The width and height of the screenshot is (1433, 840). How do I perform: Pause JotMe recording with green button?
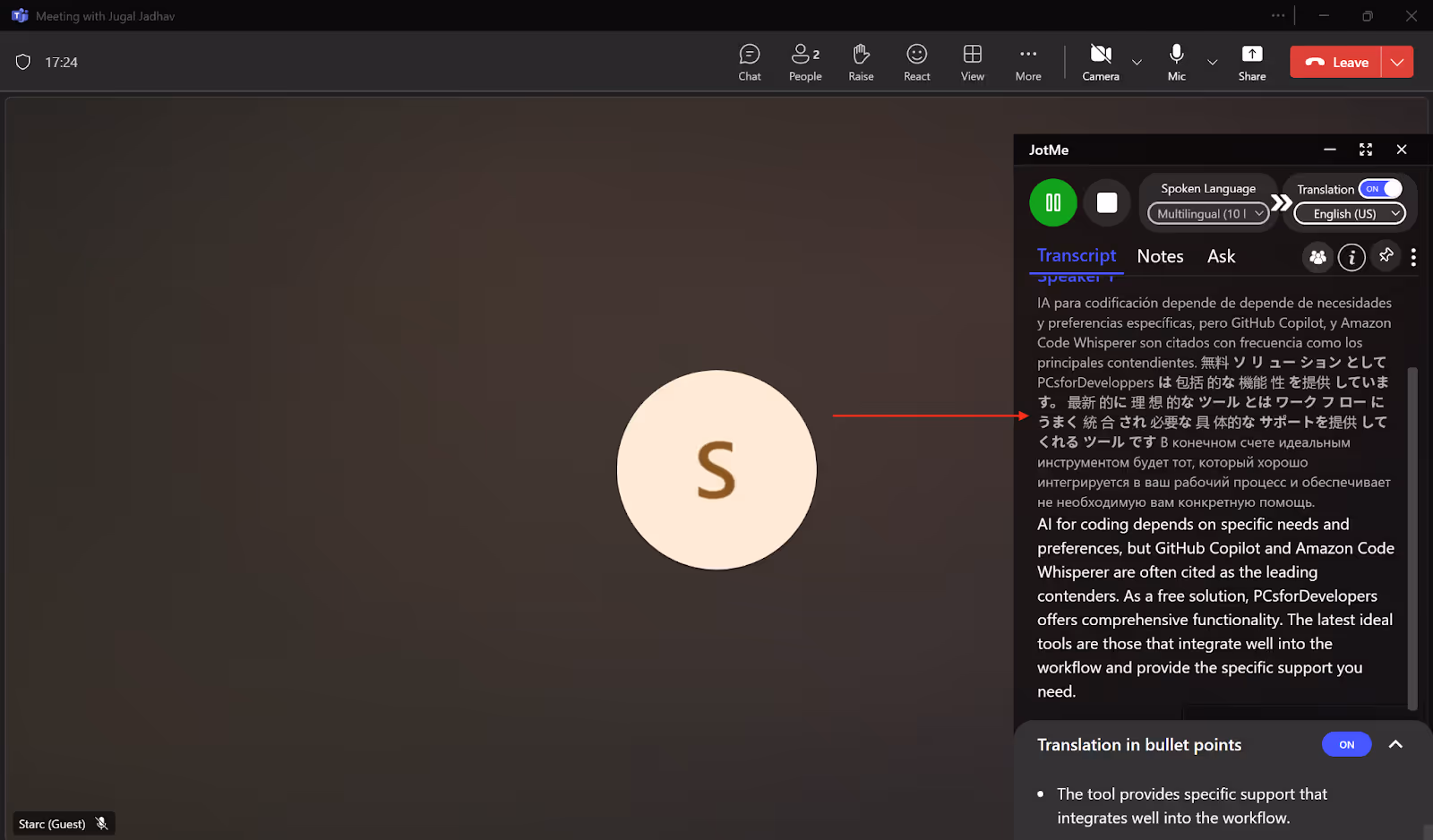(1053, 203)
